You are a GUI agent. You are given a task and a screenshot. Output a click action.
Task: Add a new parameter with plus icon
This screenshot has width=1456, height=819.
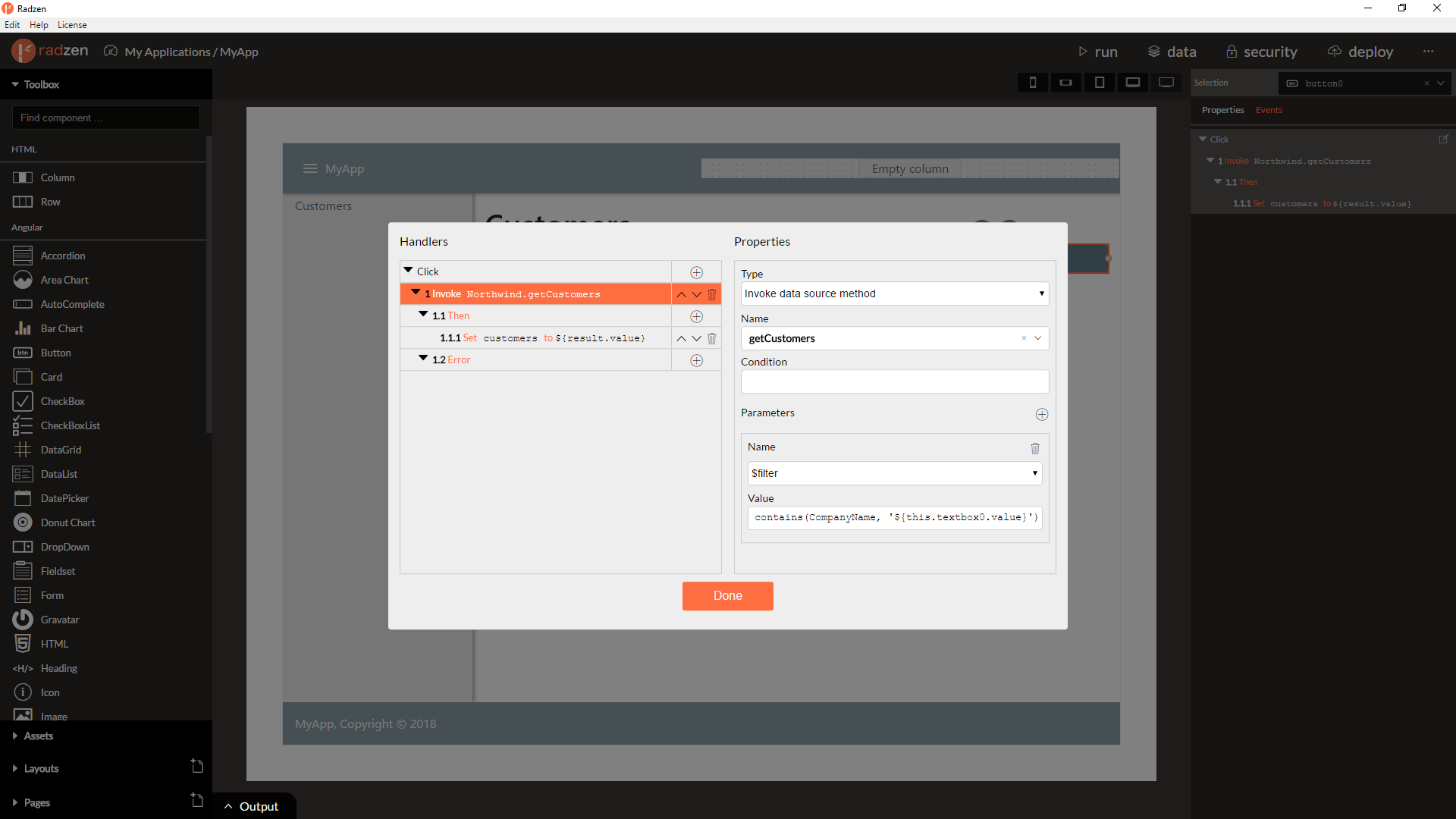pos(1042,414)
